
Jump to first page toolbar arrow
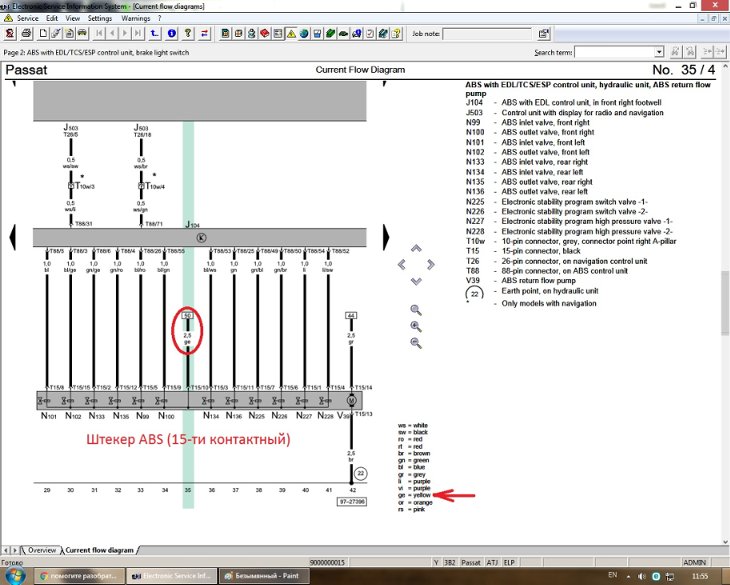point(99,34)
